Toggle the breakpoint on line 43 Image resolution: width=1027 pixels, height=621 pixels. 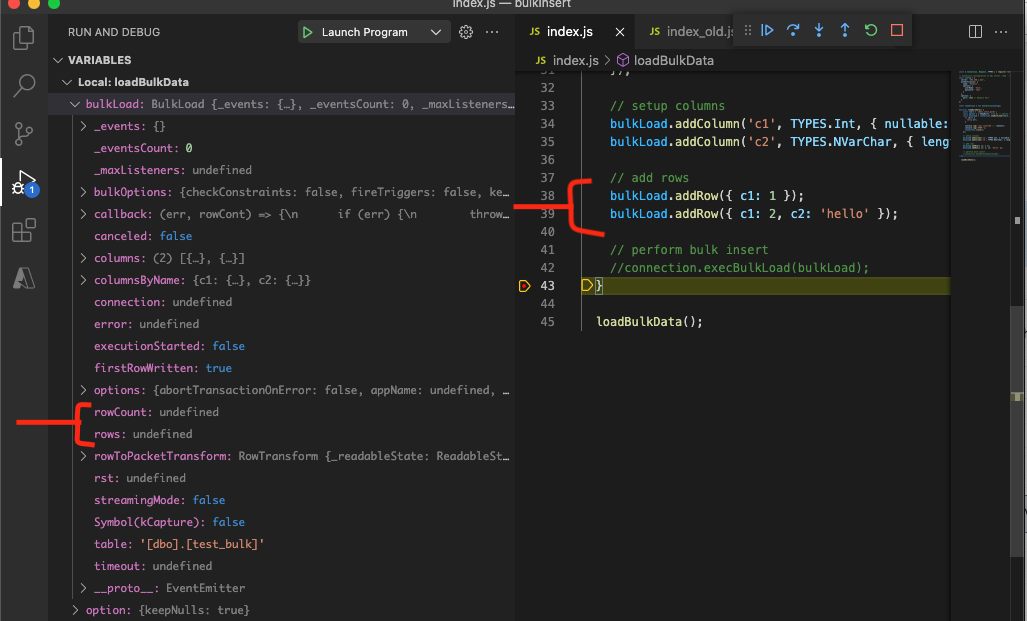(x=524, y=286)
